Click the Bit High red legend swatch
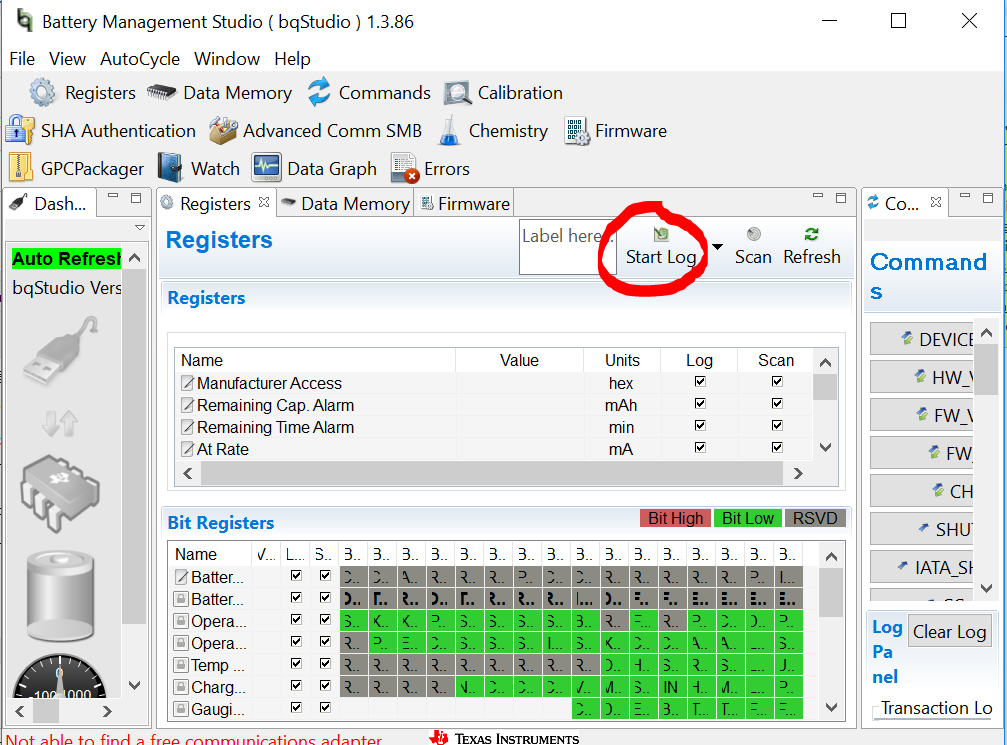 (676, 518)
